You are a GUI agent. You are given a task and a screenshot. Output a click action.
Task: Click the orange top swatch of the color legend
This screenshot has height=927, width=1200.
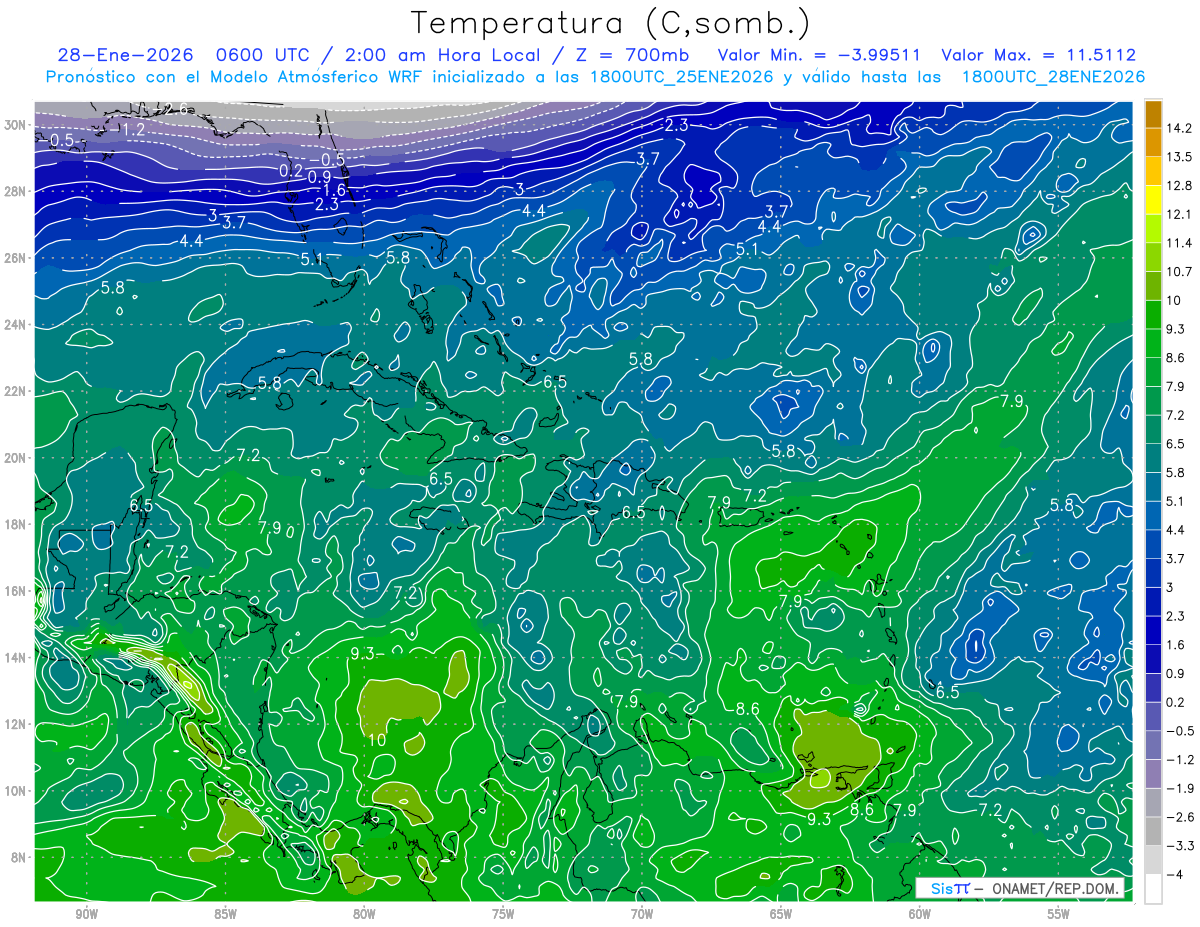coord(1153,114)
